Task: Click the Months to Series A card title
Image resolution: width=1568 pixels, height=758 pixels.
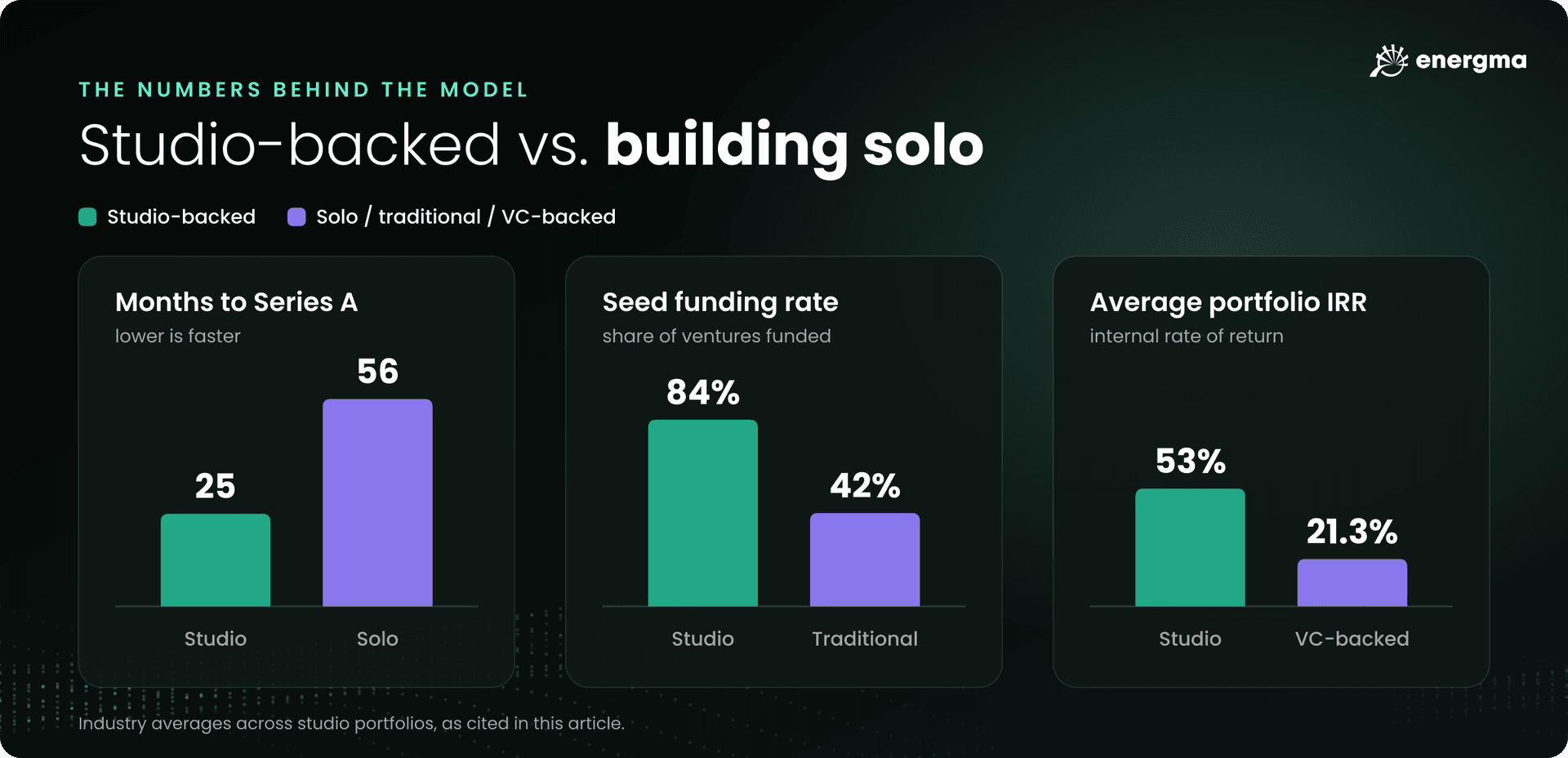Action: coord(237,302)
